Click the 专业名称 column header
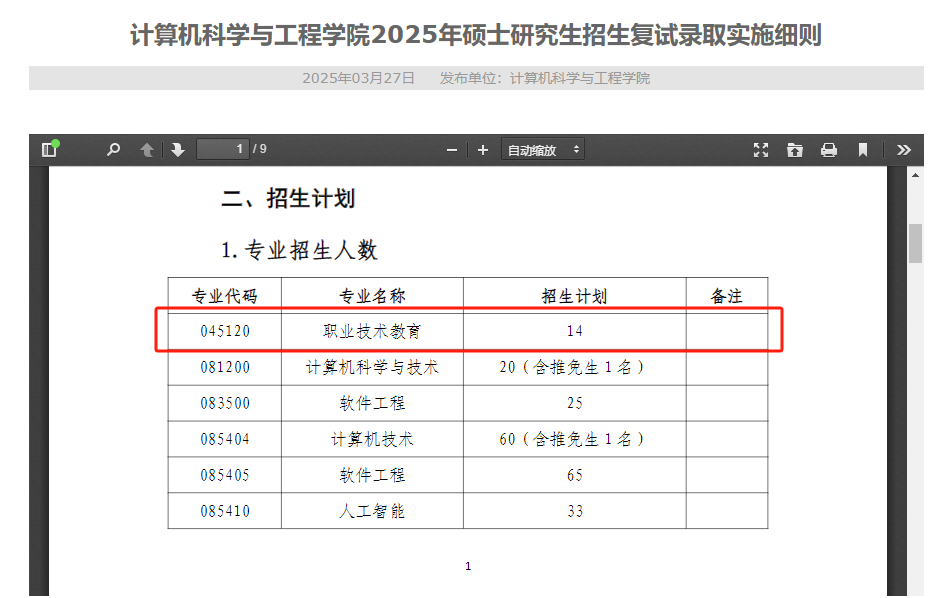This screenshot has width=933, height=598. pyautogui.click(x=372, y=296)
